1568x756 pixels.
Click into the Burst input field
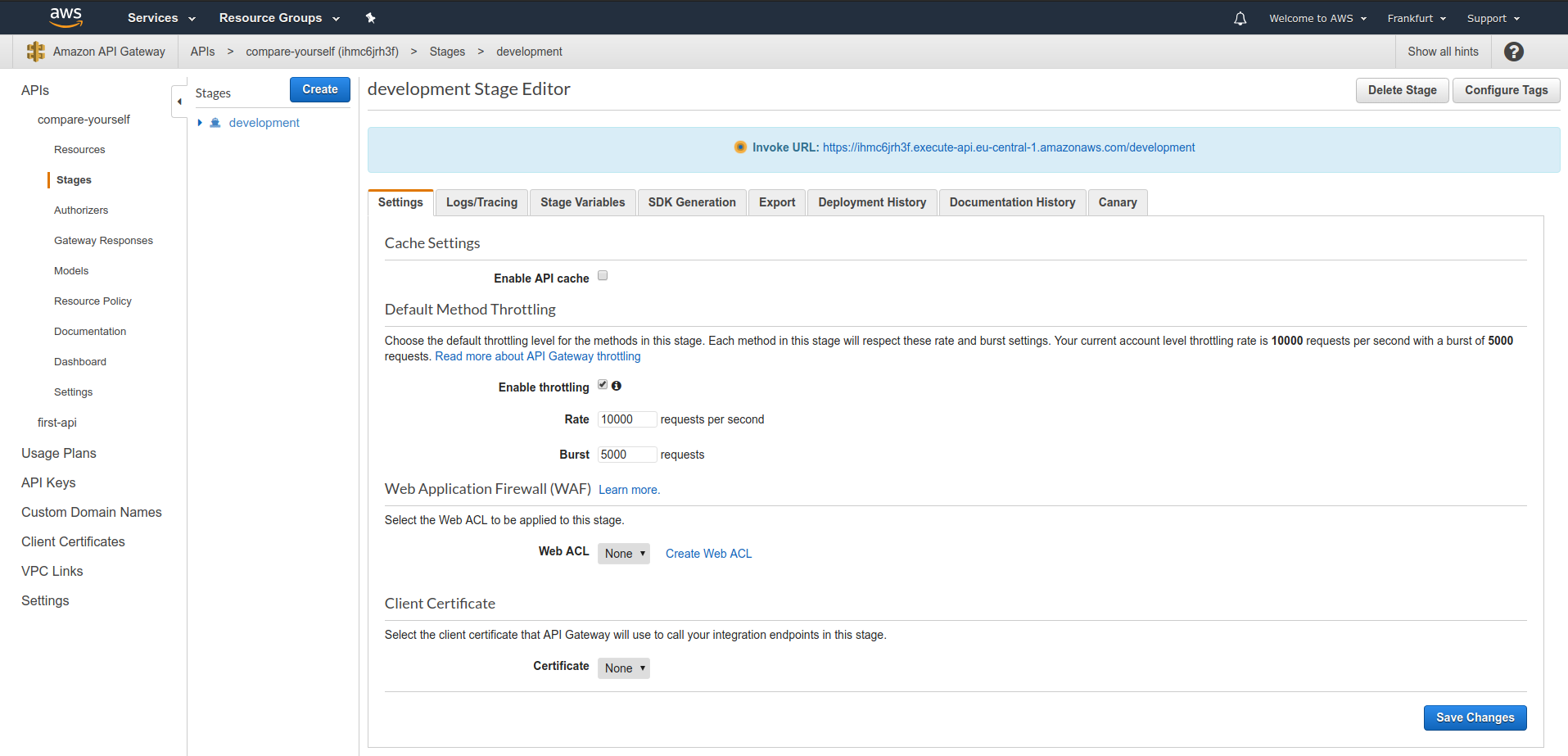[x=627, y=455]
